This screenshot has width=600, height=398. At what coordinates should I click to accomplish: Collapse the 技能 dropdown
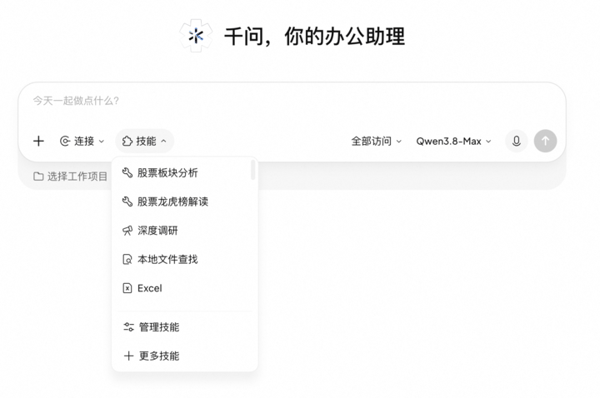(144, 141)
